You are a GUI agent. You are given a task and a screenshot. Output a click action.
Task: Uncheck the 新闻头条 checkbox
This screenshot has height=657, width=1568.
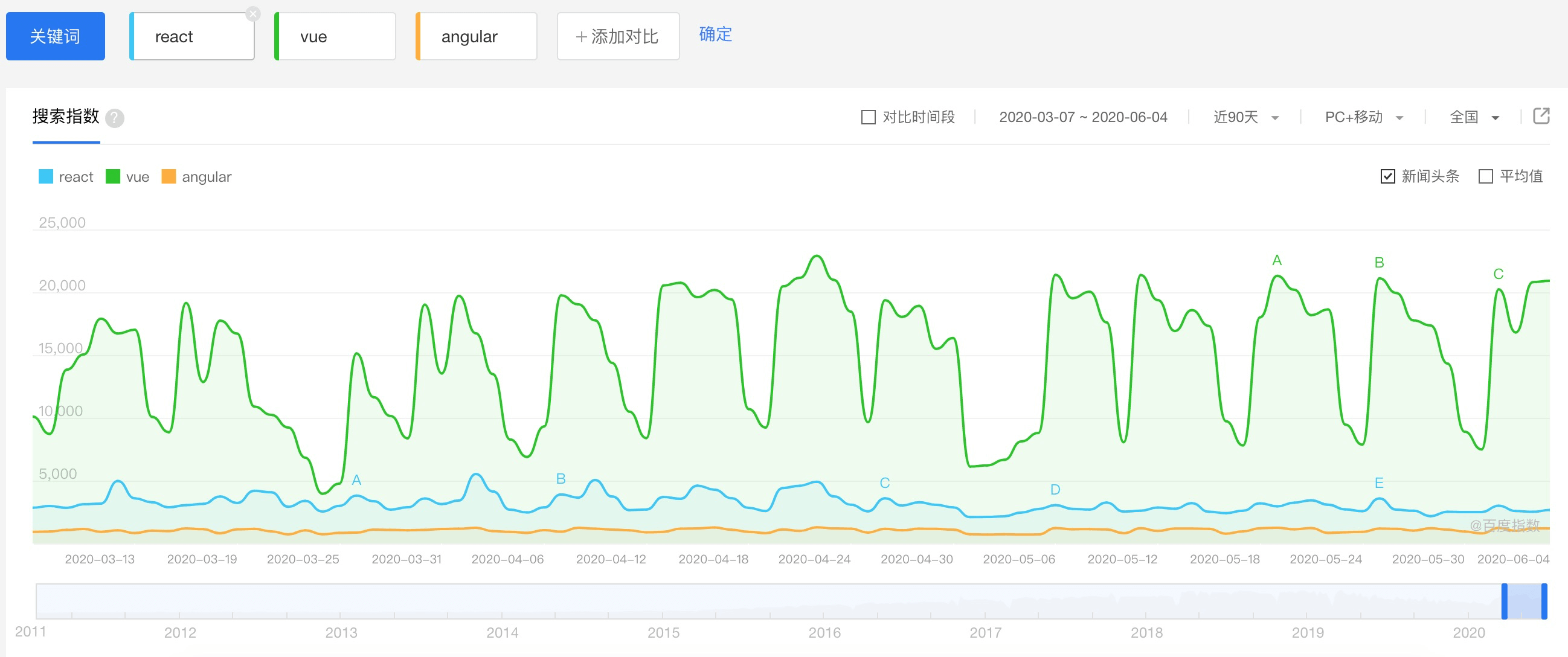(1387, 176)
